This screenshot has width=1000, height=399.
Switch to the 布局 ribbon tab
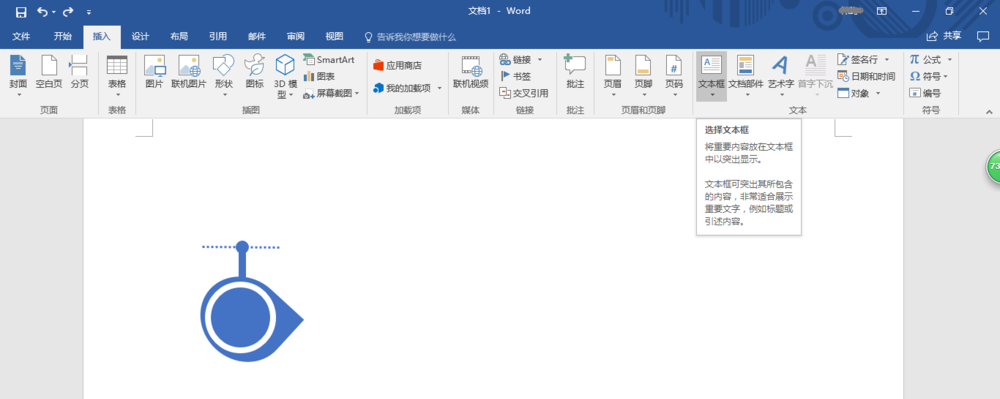coord(179,36)
